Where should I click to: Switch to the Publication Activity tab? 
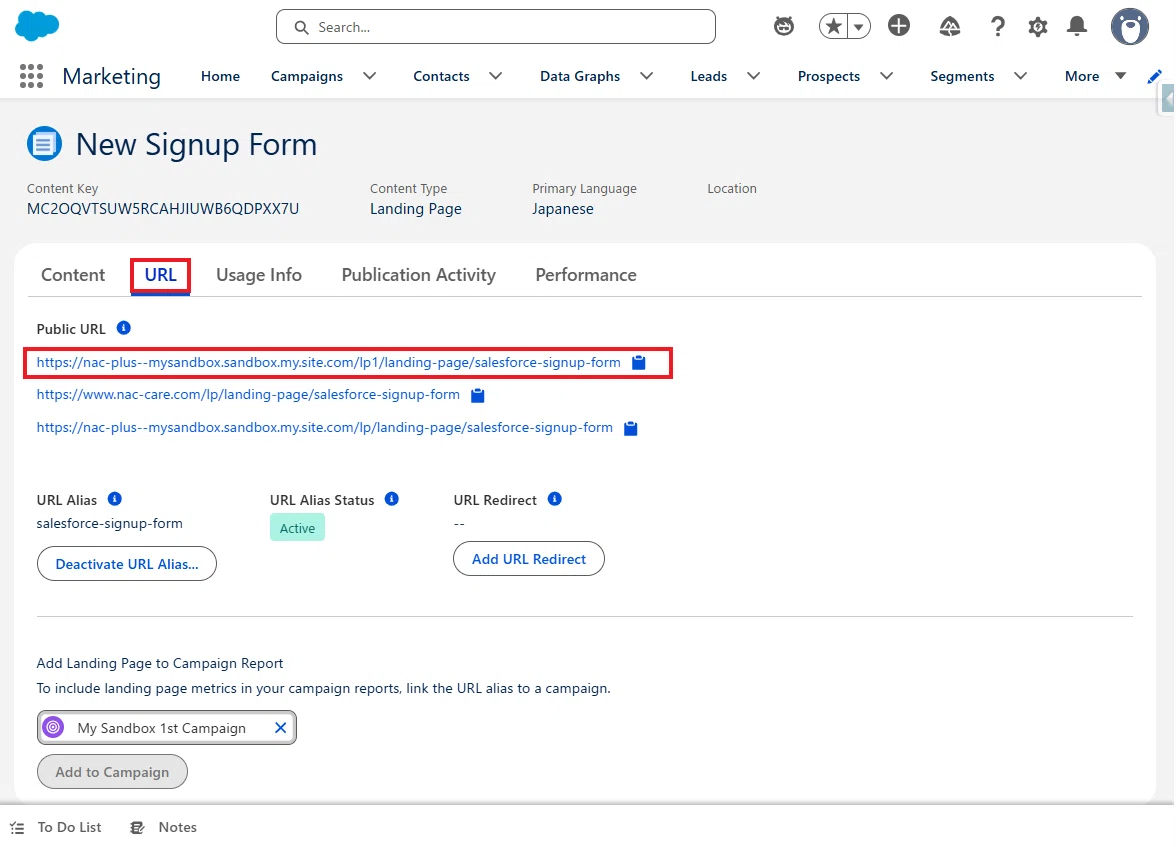pos(418,275)
